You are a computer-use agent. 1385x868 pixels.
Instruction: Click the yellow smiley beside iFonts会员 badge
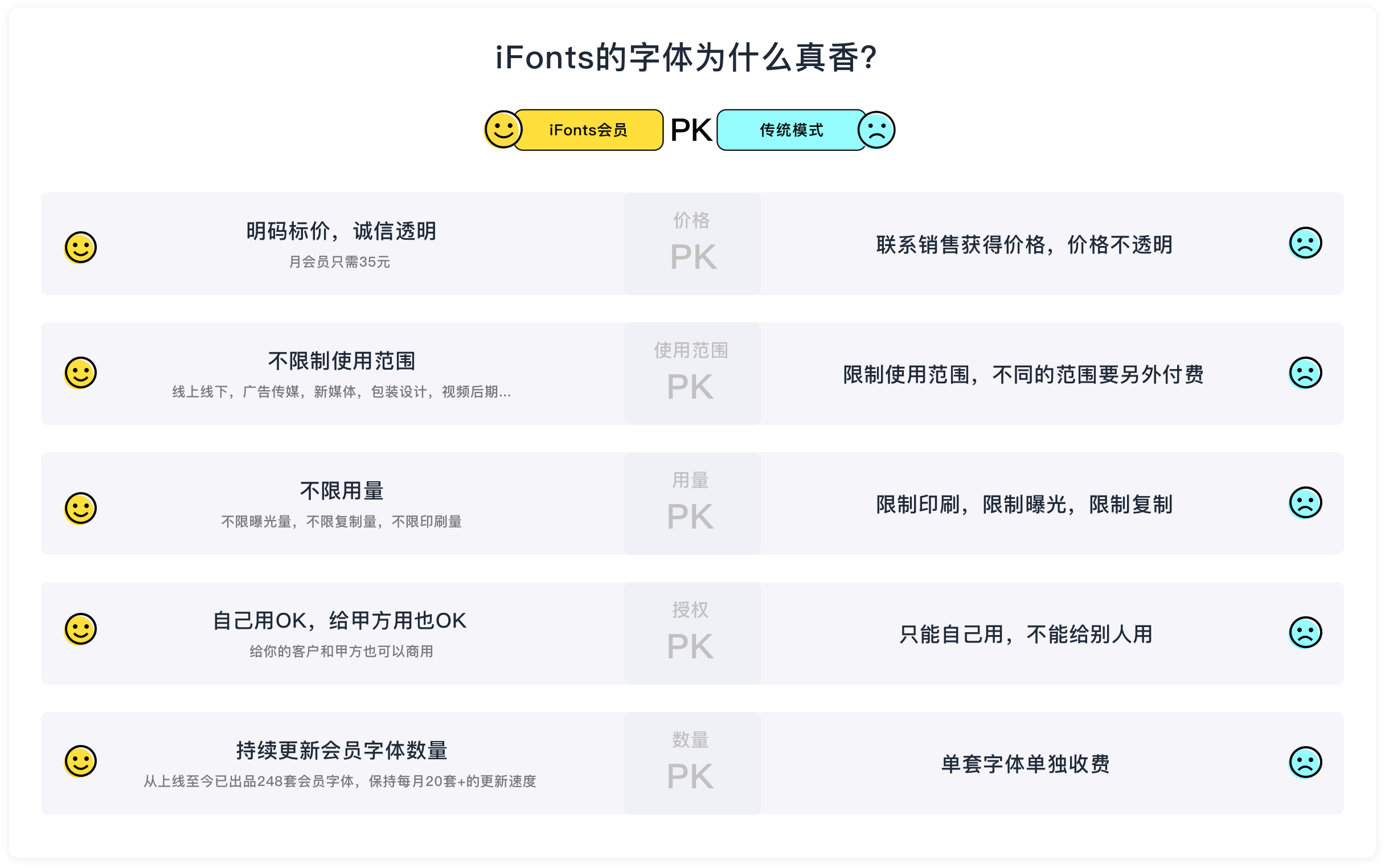coord(503,130)
